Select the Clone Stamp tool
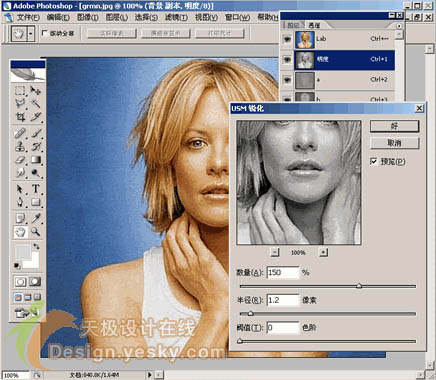Screen dimensions: 436x380 [x=20, y=146]
